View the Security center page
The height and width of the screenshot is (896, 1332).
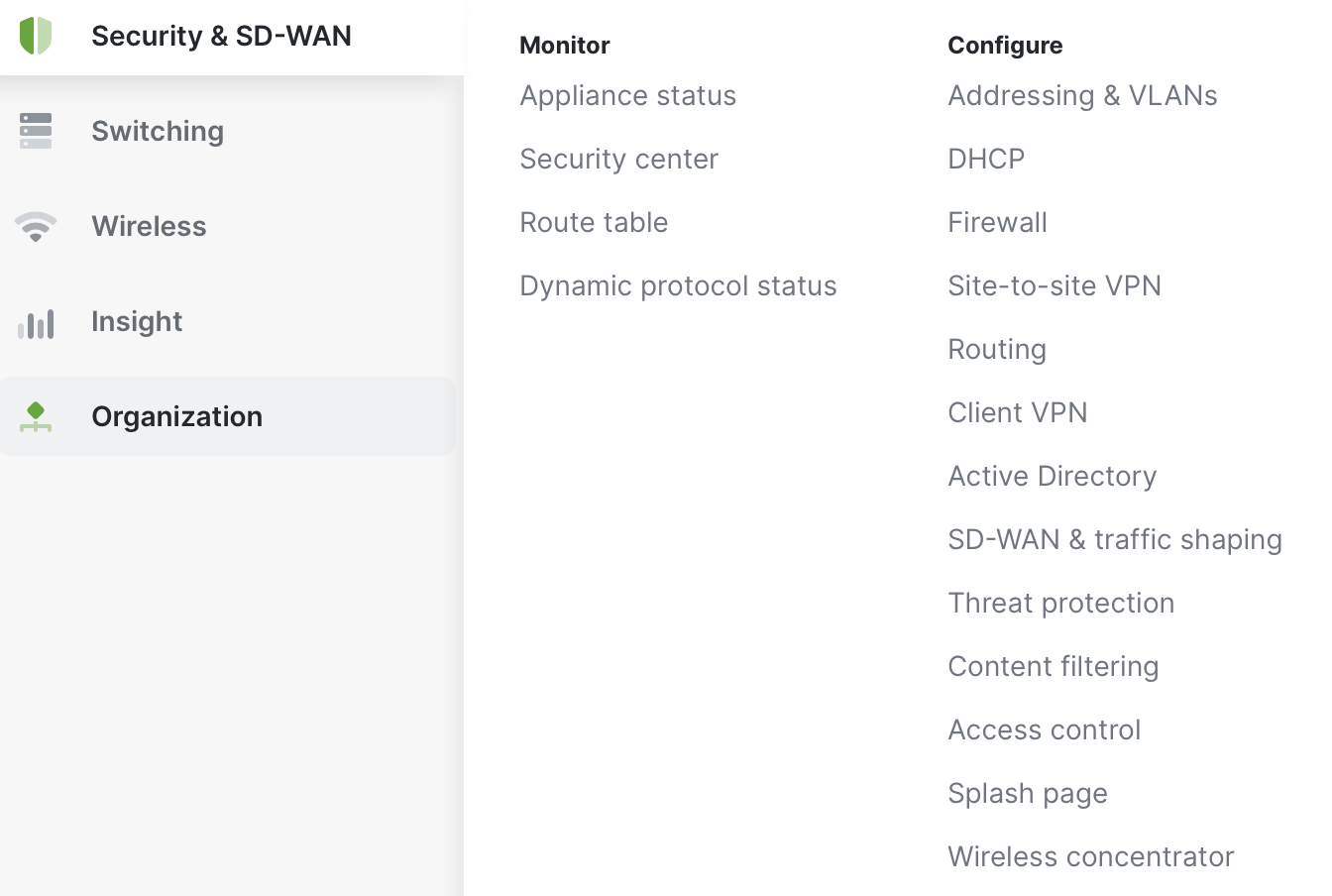coord(618,159)
